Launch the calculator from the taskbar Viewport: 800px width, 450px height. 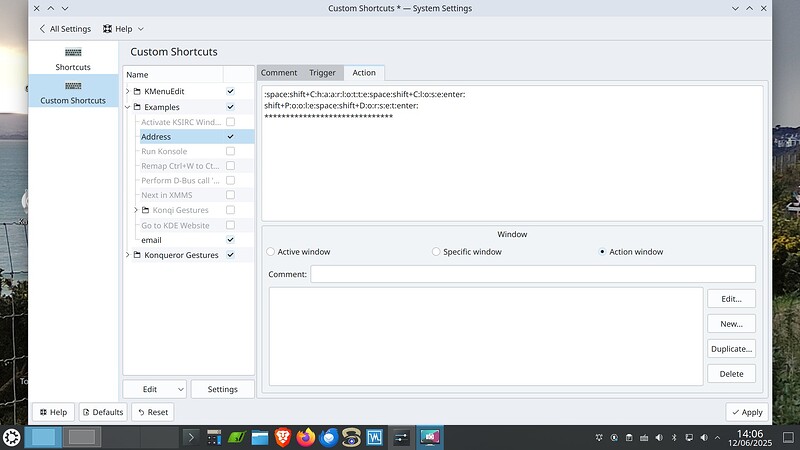214,437
